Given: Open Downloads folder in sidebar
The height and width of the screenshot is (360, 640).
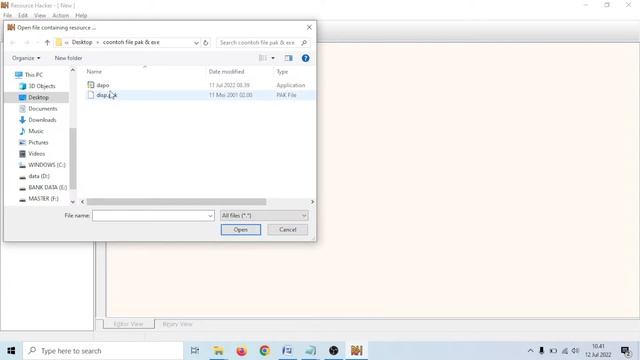Looking at the screenshot, I should (42, 120).
